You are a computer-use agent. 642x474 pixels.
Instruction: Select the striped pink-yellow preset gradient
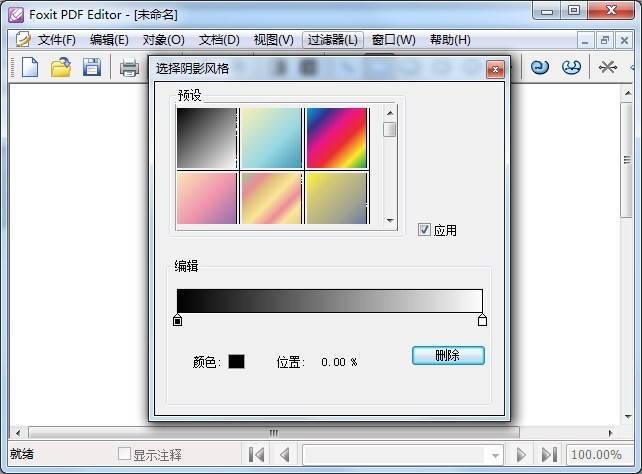click(x=271, y=198)
